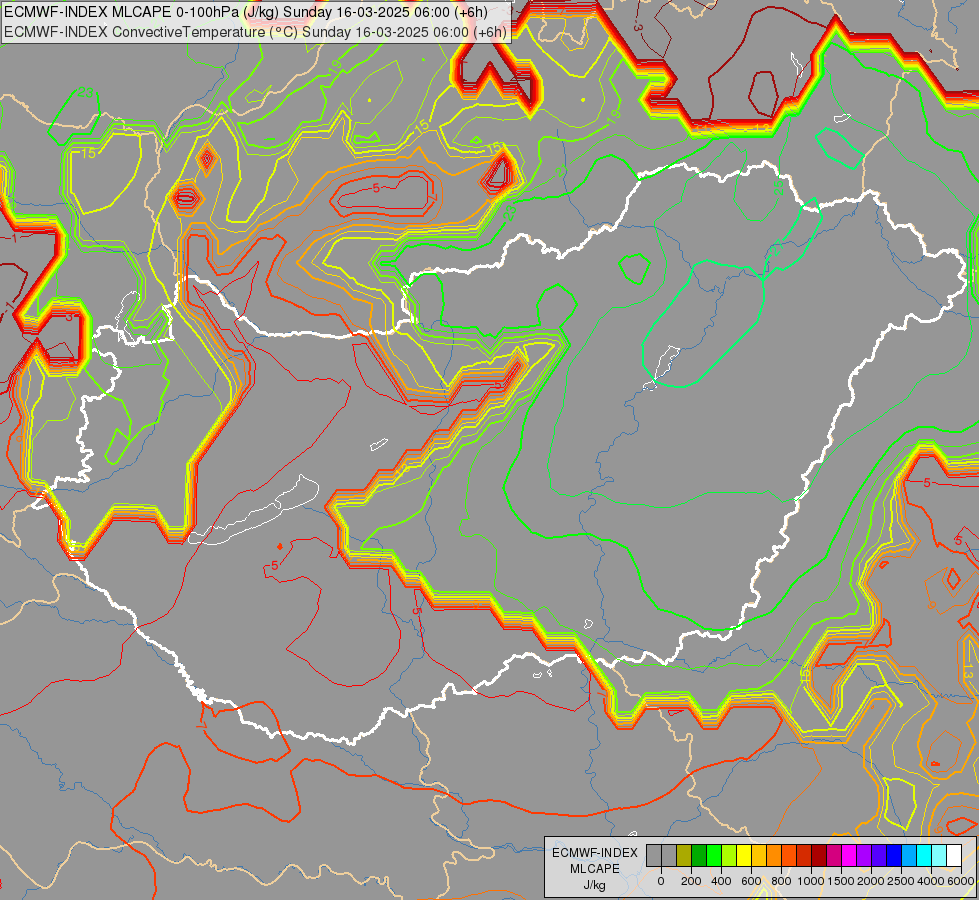Select the sky blue legend swatch
Screen dimensions: 979x900
(910, 855)
